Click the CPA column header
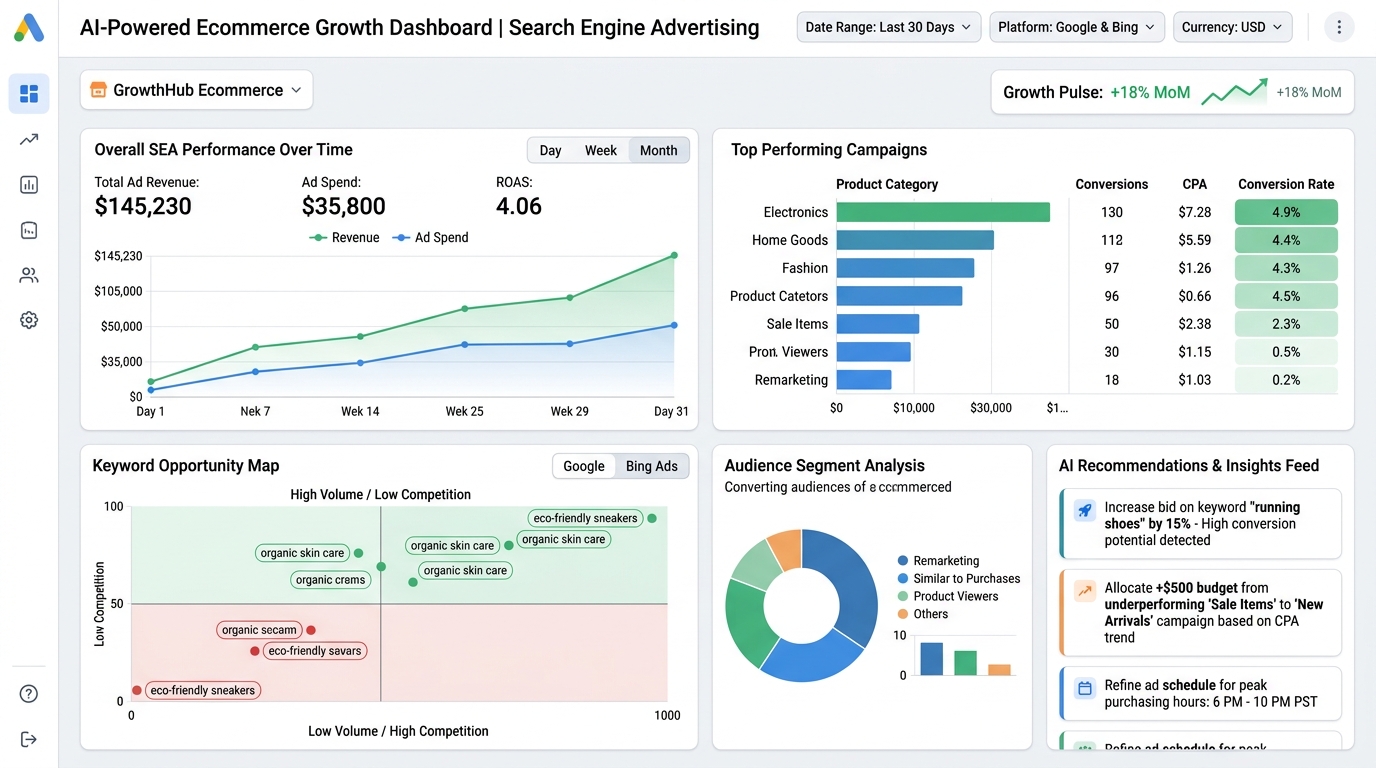 tap(1195, 184)
